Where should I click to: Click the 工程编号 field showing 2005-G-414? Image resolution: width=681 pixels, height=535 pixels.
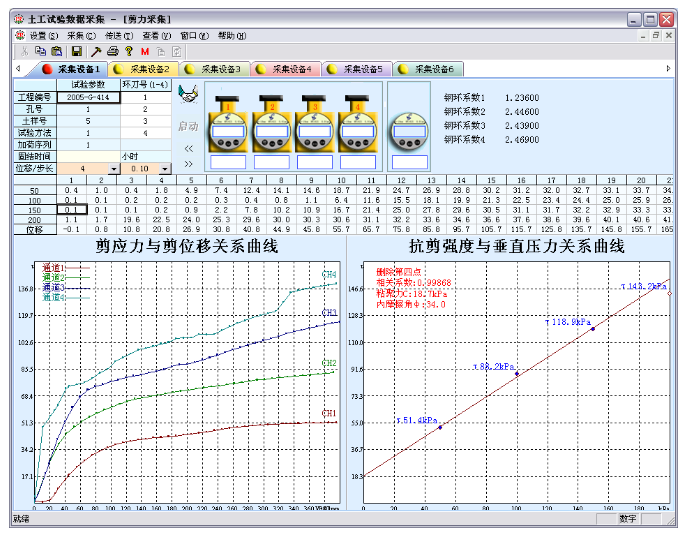pos(85,97)
